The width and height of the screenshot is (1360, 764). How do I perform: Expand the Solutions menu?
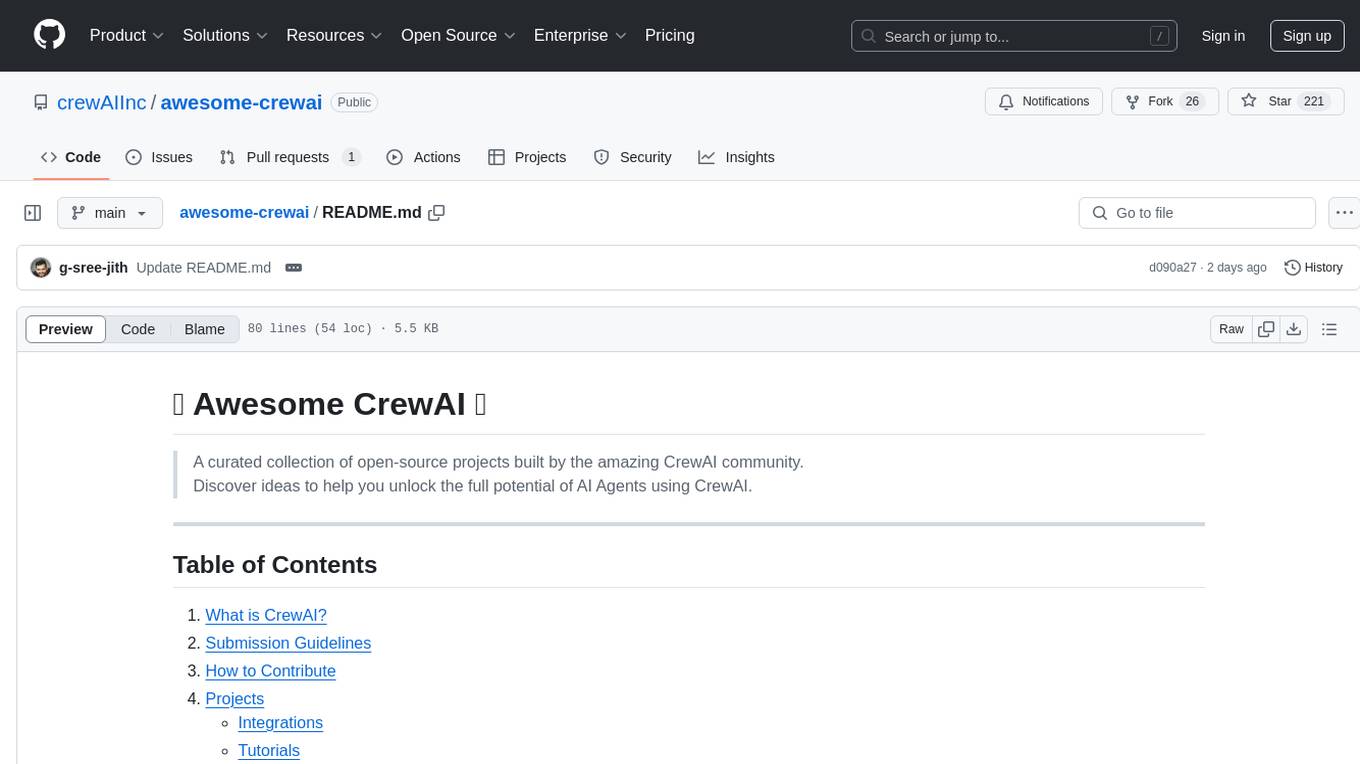point(225,35)
